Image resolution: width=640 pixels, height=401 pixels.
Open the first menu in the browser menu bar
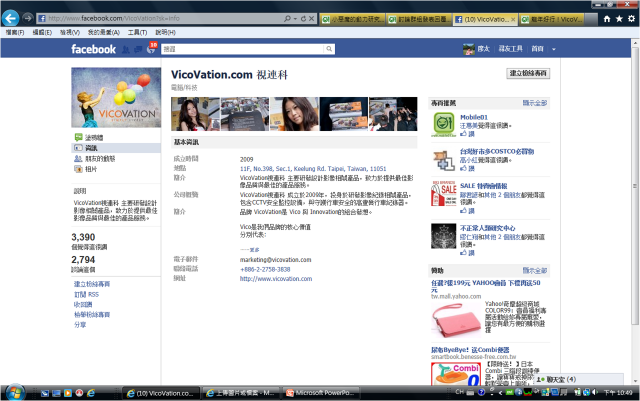15,32
